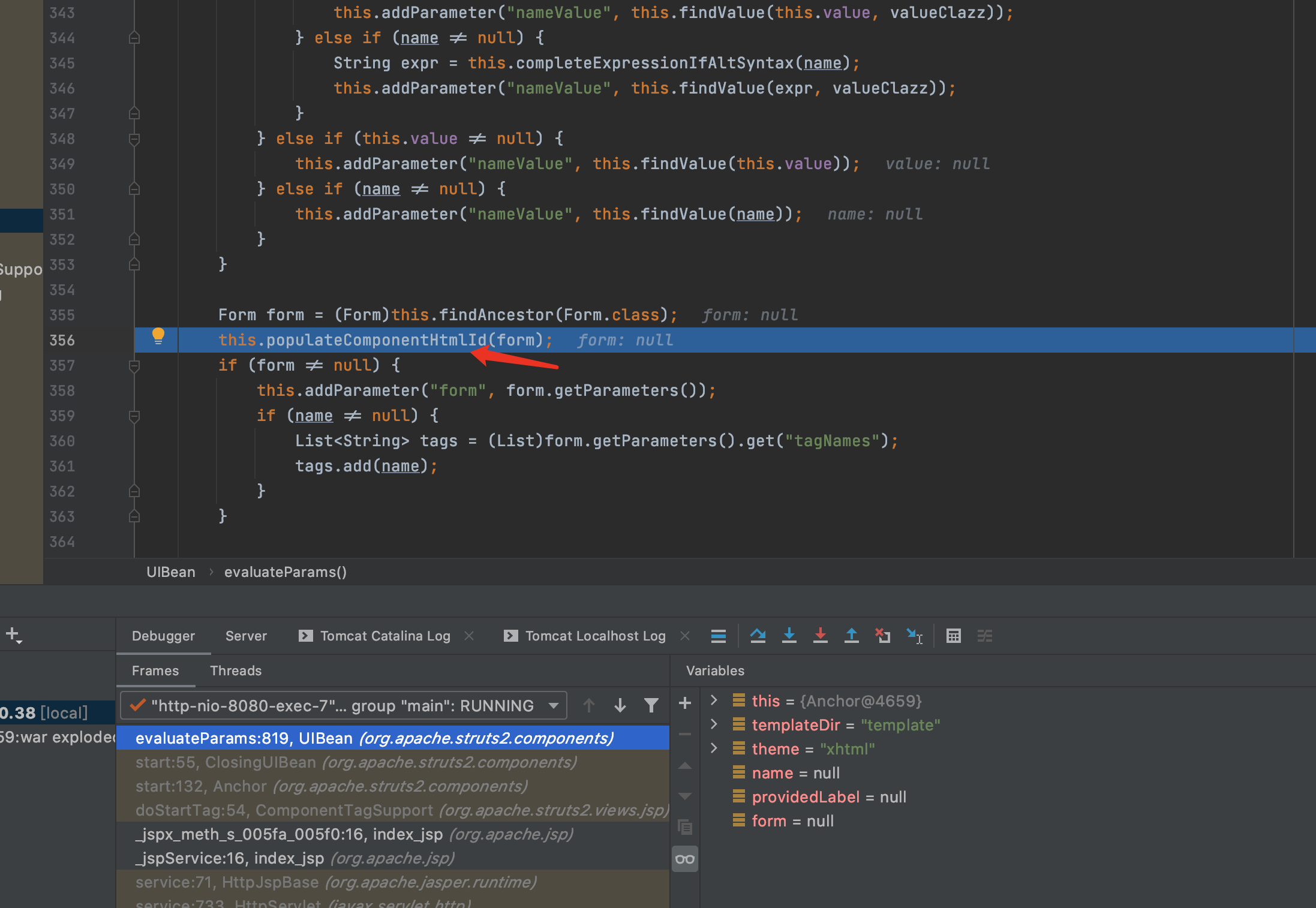Open the Tomcat Localhost Log tab
Viewport: 1316px width, 908px height.
[x=596, y=636]
